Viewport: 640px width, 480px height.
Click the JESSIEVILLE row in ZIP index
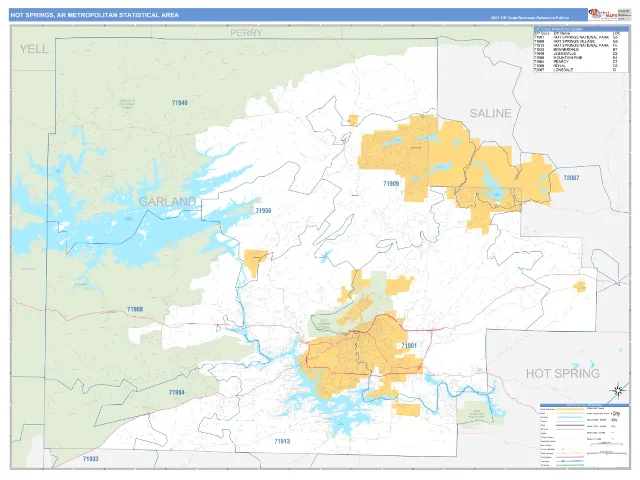pos(581,53)
